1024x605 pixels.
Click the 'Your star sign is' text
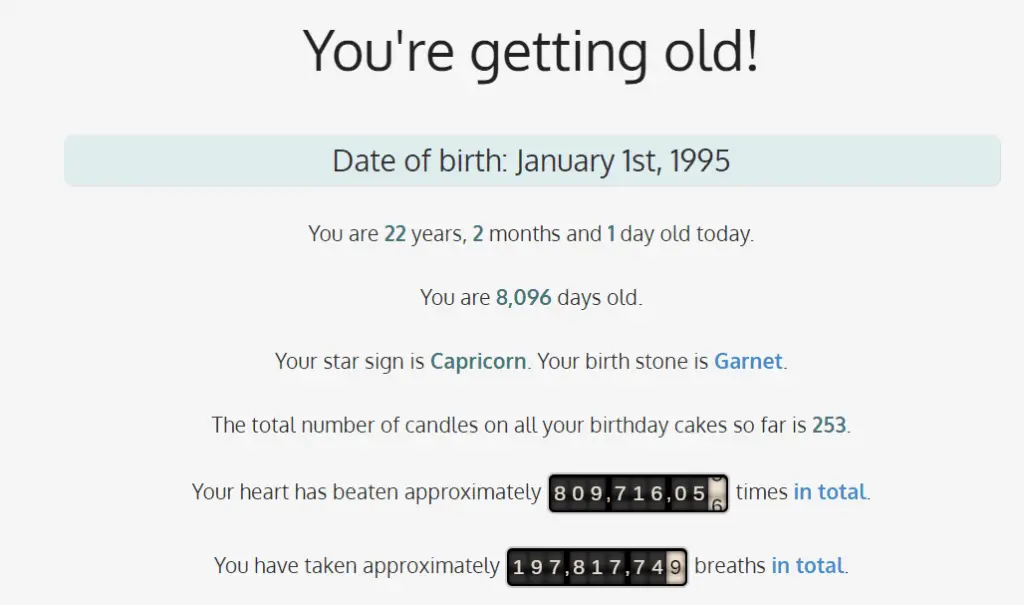click(349, 361)
